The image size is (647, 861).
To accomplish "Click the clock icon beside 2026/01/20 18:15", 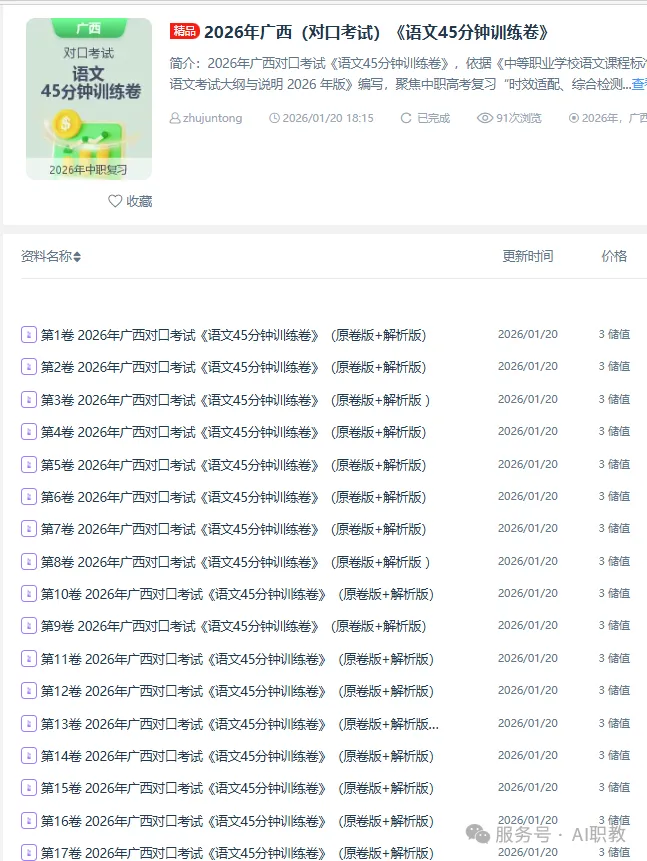I will pos(274,118).
